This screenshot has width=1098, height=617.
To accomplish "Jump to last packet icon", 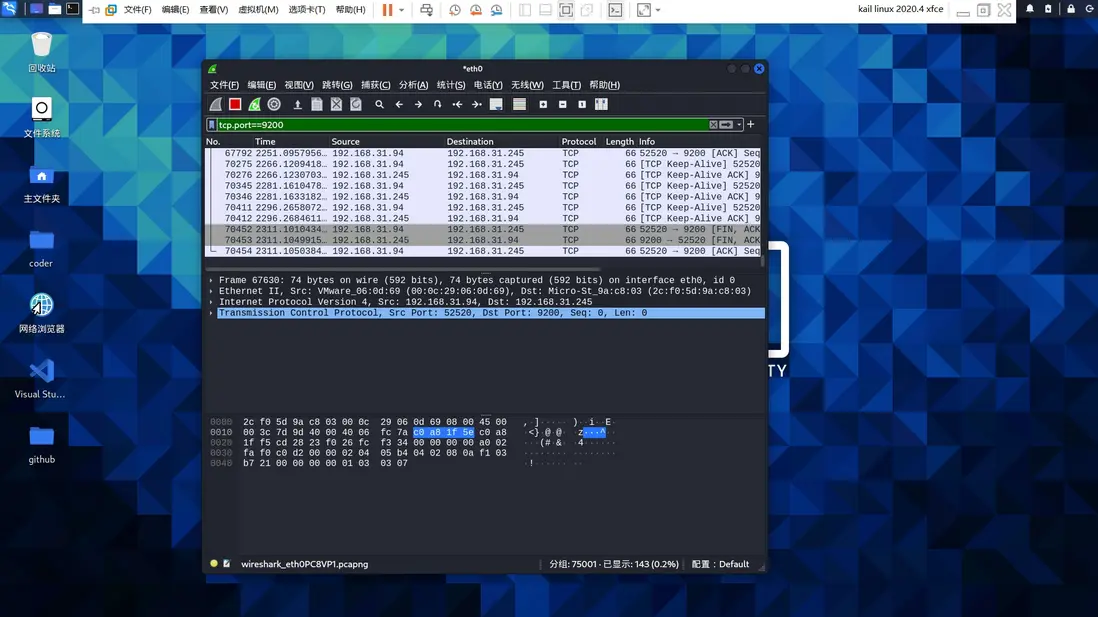I will coord(477,104).
